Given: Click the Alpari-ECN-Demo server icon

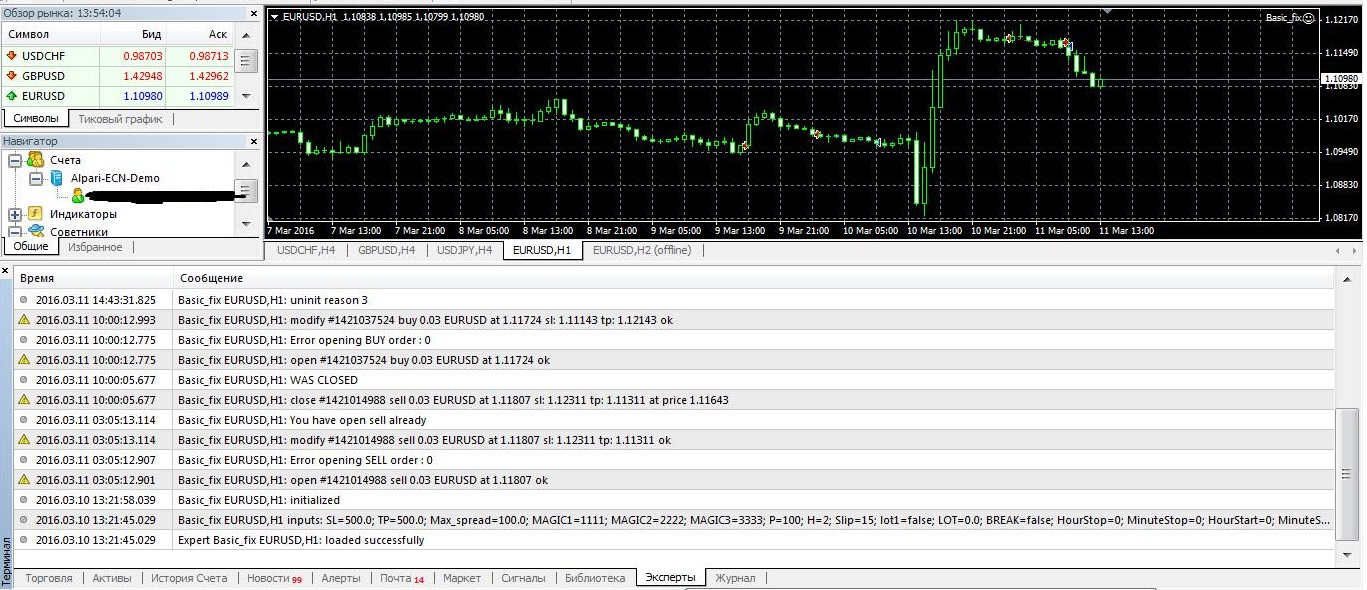Looking at the screenshot, I should coord(56,178).
